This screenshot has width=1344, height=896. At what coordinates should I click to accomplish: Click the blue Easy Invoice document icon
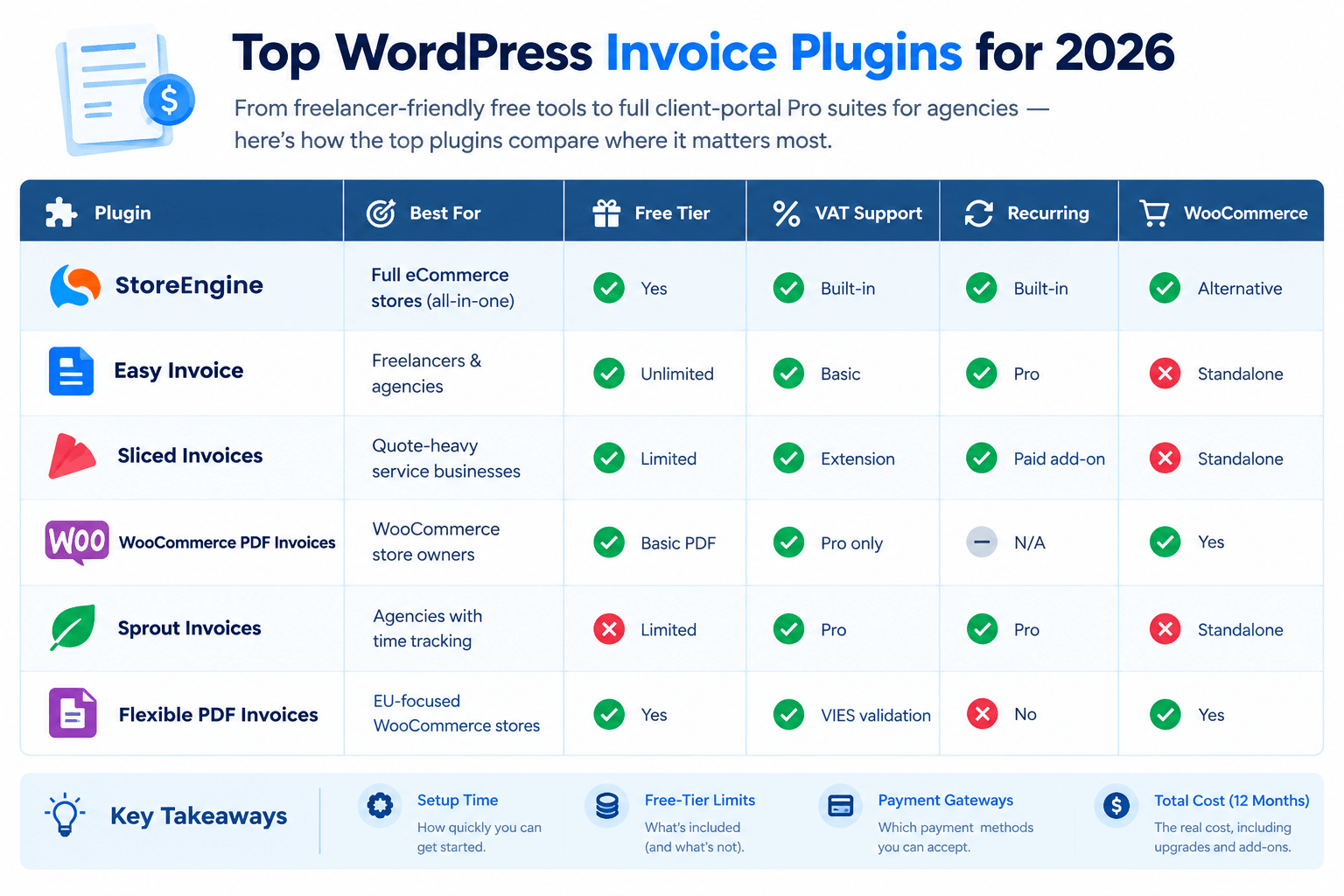click(x=71, y=371)
